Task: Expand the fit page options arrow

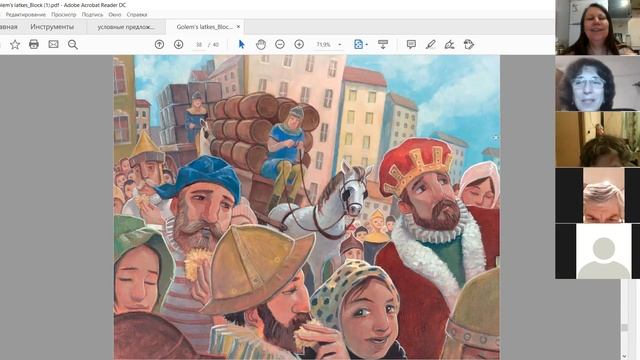Action: coord(367,44)
